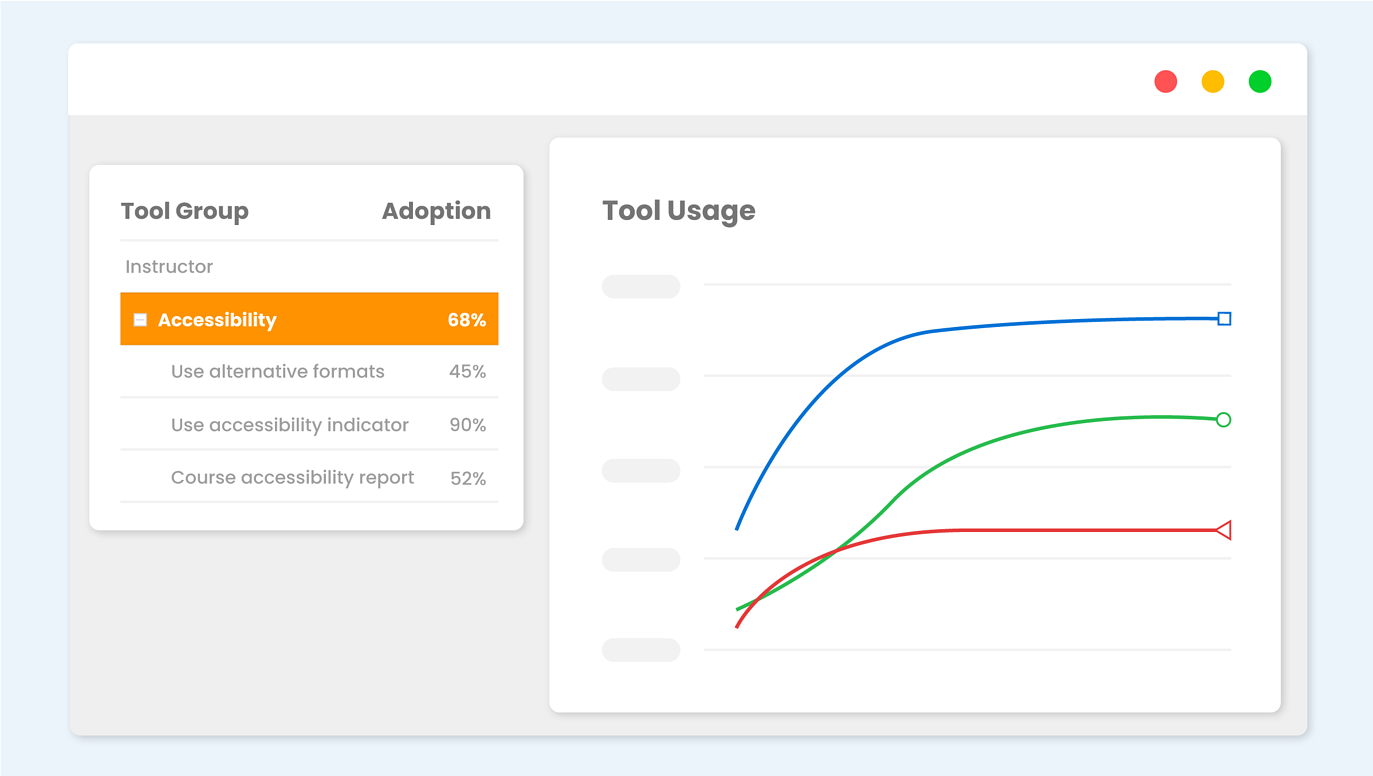Click the bottom gray axis label placeholder
This screenshot has width=1373, height=776.
[x=640, y=649]
